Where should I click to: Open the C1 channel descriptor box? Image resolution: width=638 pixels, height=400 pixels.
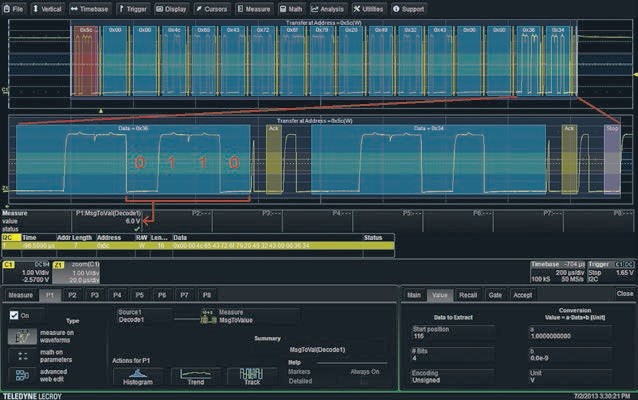coord(26,272)
